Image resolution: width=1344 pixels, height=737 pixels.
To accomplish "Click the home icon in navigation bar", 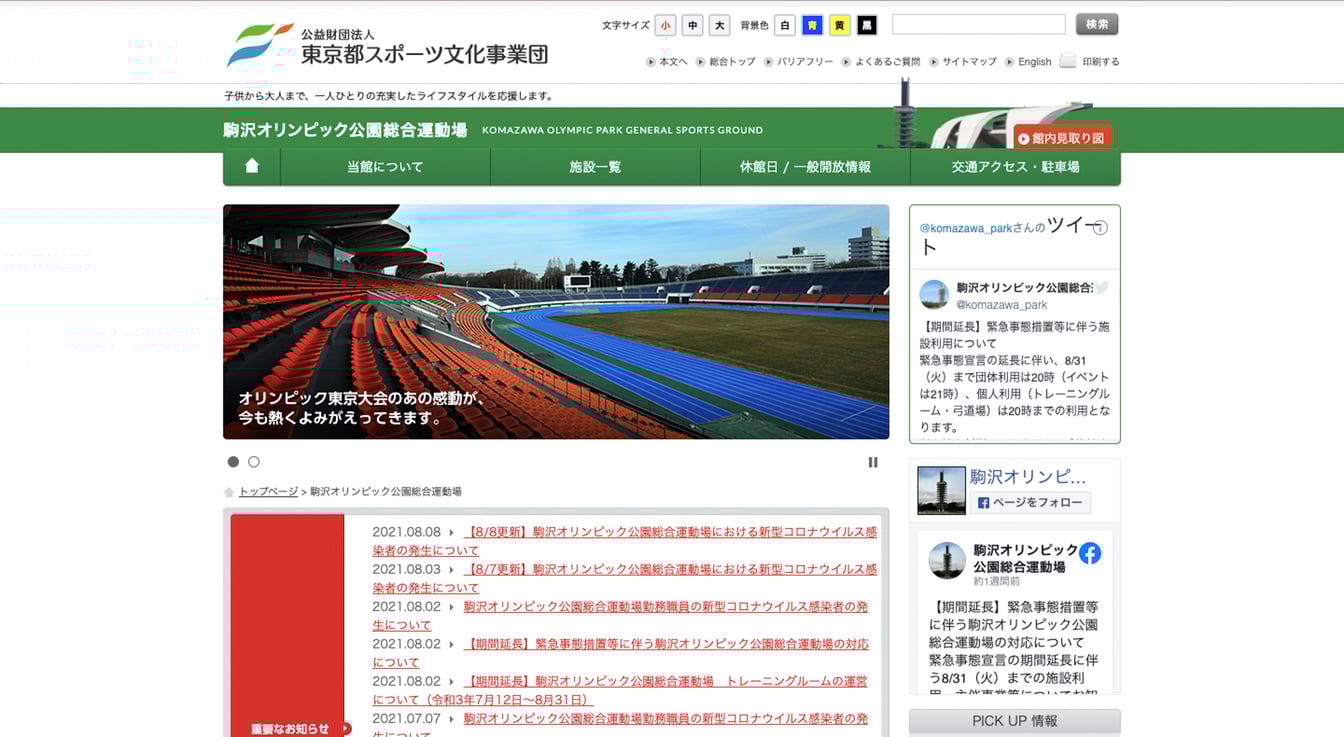I will tap(252, 167).
